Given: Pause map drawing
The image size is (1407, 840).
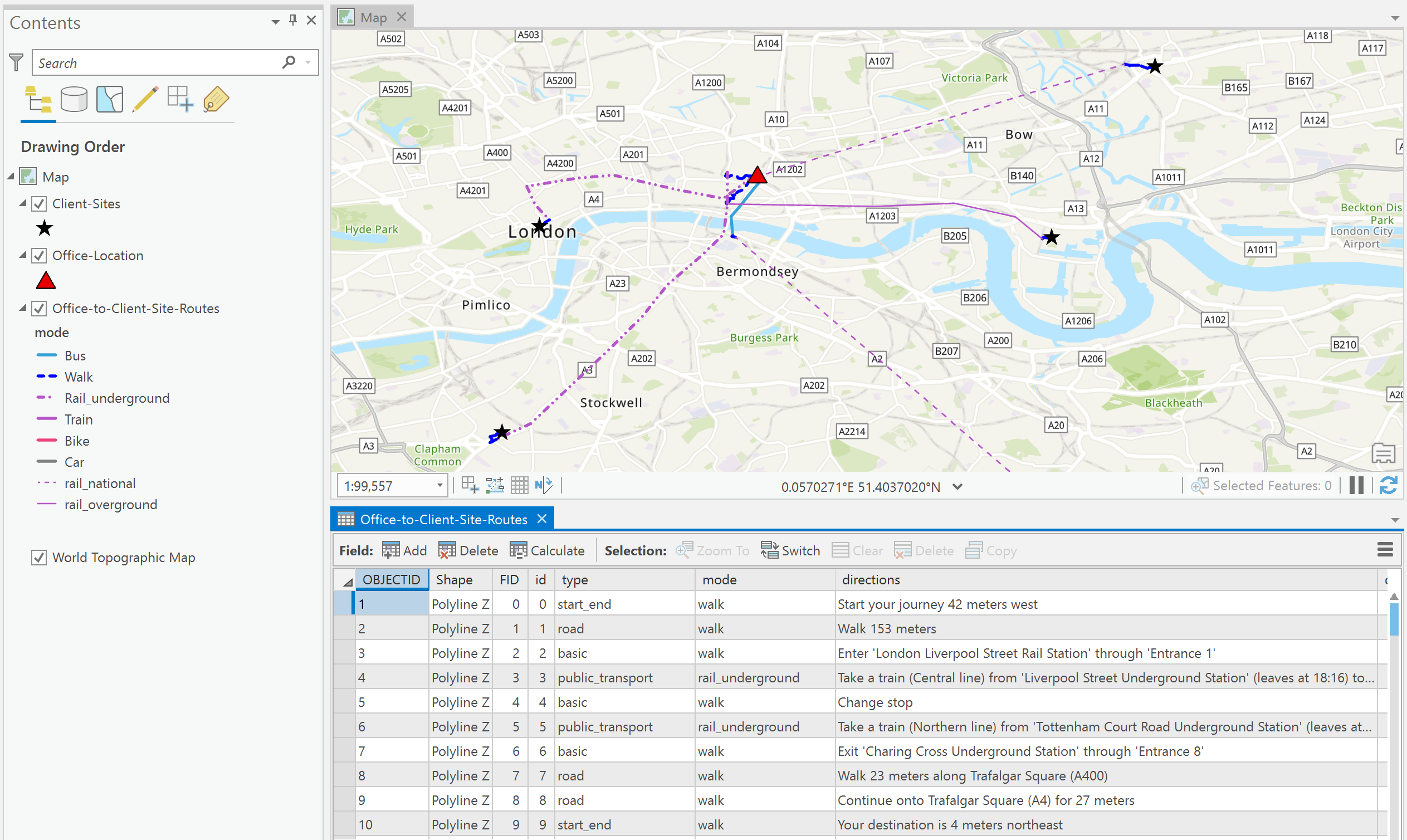Looking at the screenshot, I should coord(1356,486).
